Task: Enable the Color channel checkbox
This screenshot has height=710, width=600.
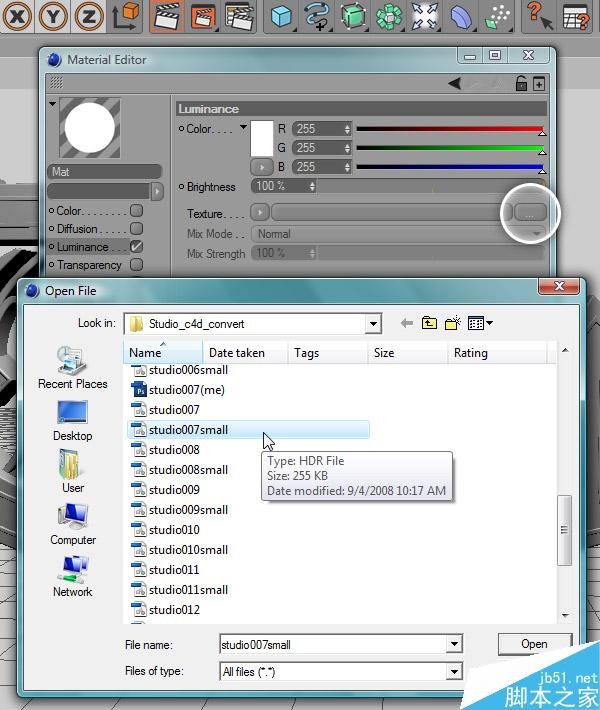Action: pyautogui.click(x=136, y=211)
